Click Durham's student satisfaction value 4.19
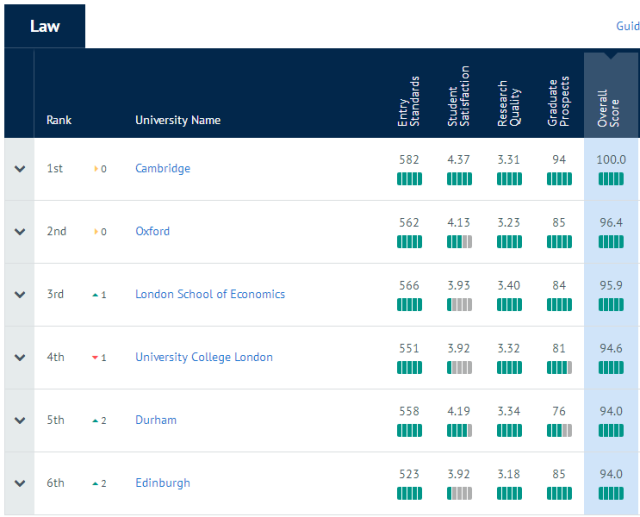Image resolution: width=640 pixels, height=517 pixels. (459, 411)
